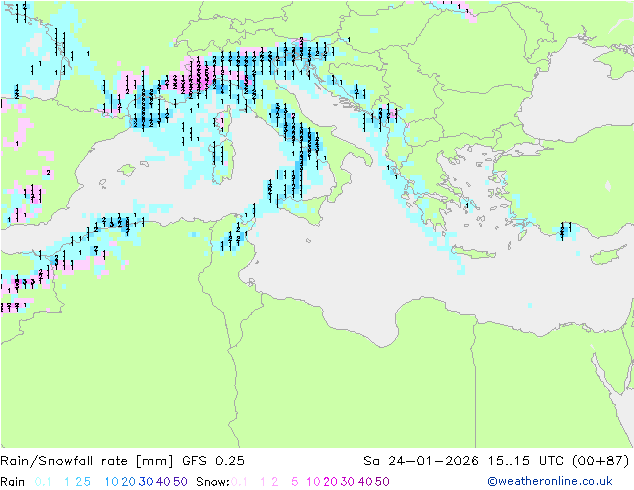Image resolution: width=634 pixels, height=490 pixels.
Task: Select the 'GFS 0.25' model label
Action: [213, 461]
